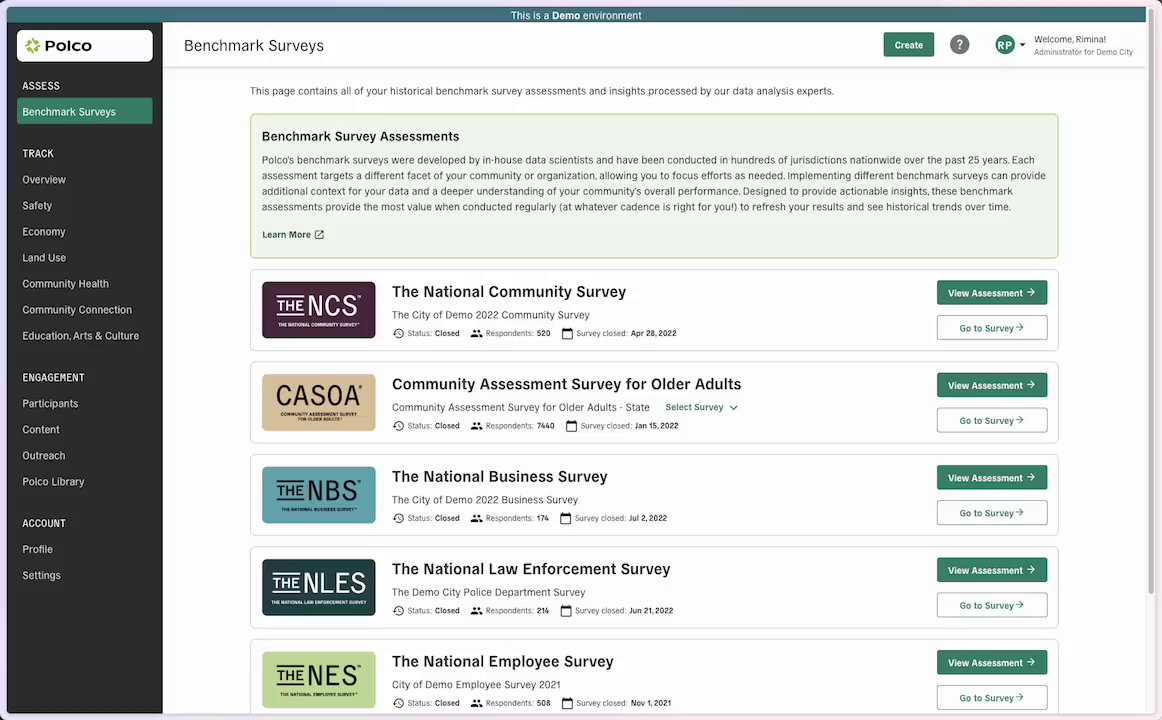
Task: Click status history icon for National Employee Survey
Action: [x=399, y=704]
